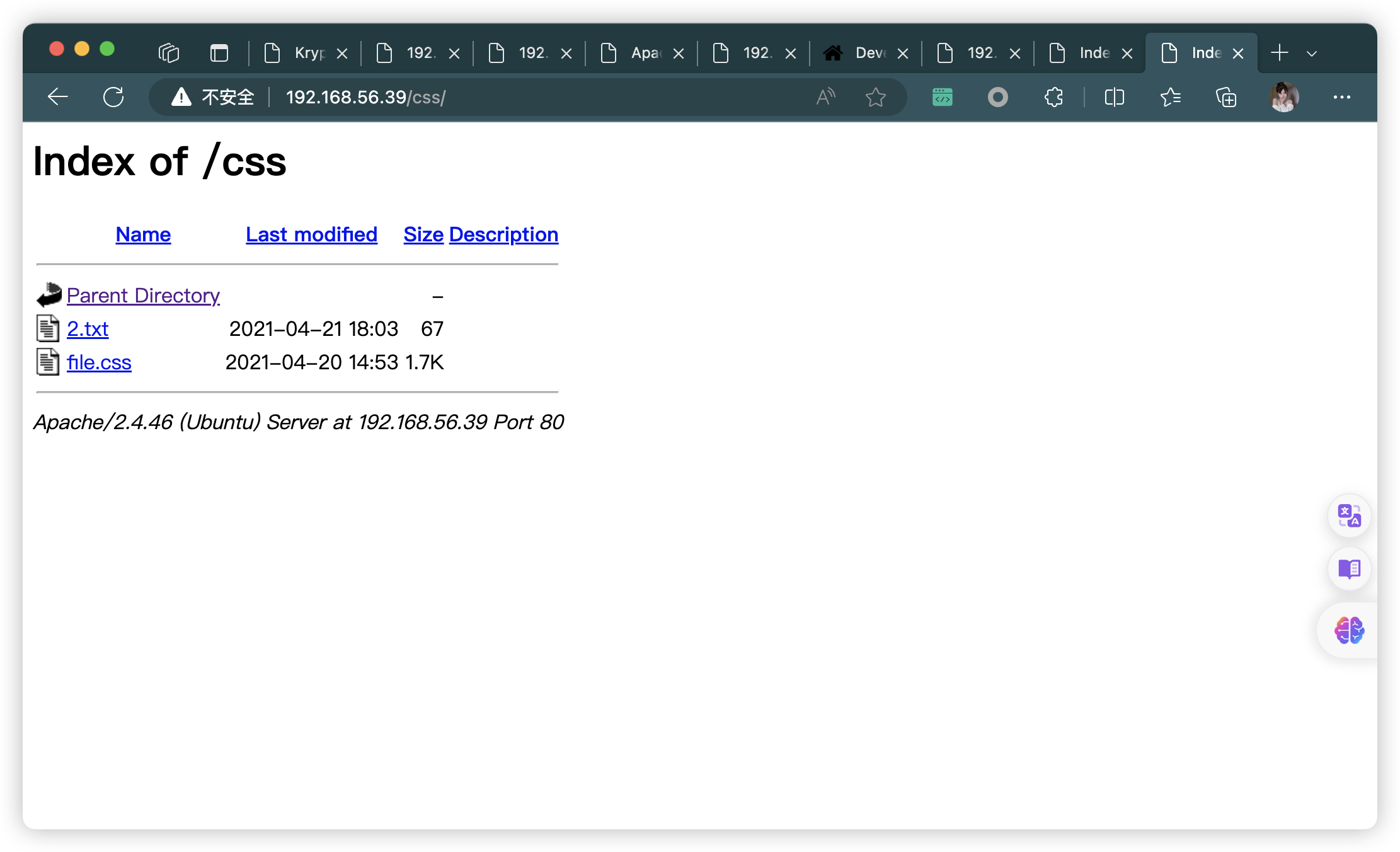Open Parent Directory link
The height and width of the screenshot is (852, 1400).
[143, 294]
